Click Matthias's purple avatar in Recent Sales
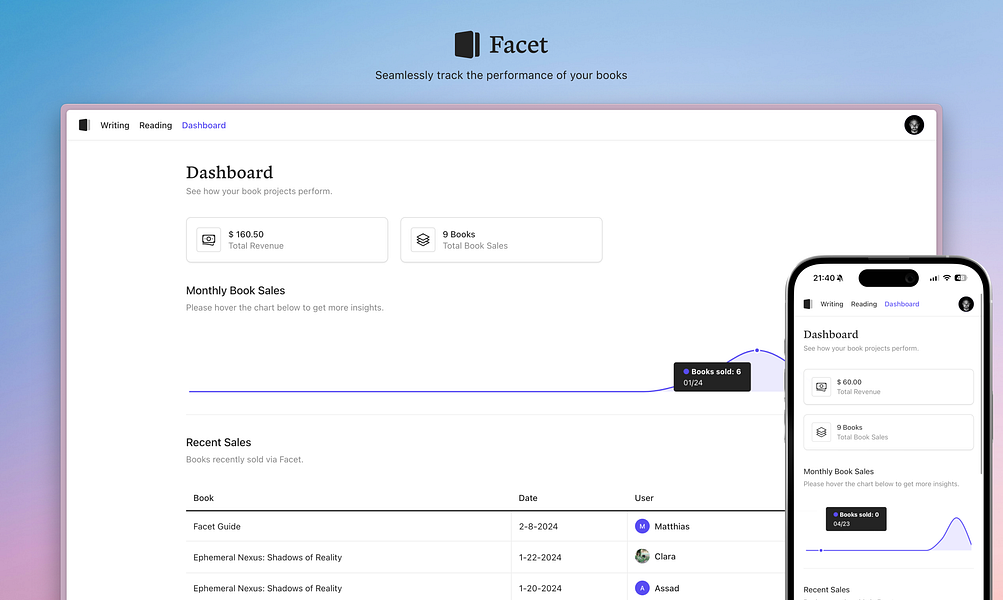Image resolution: width=1003 pixels, height=600 pixels. point(641,526)
